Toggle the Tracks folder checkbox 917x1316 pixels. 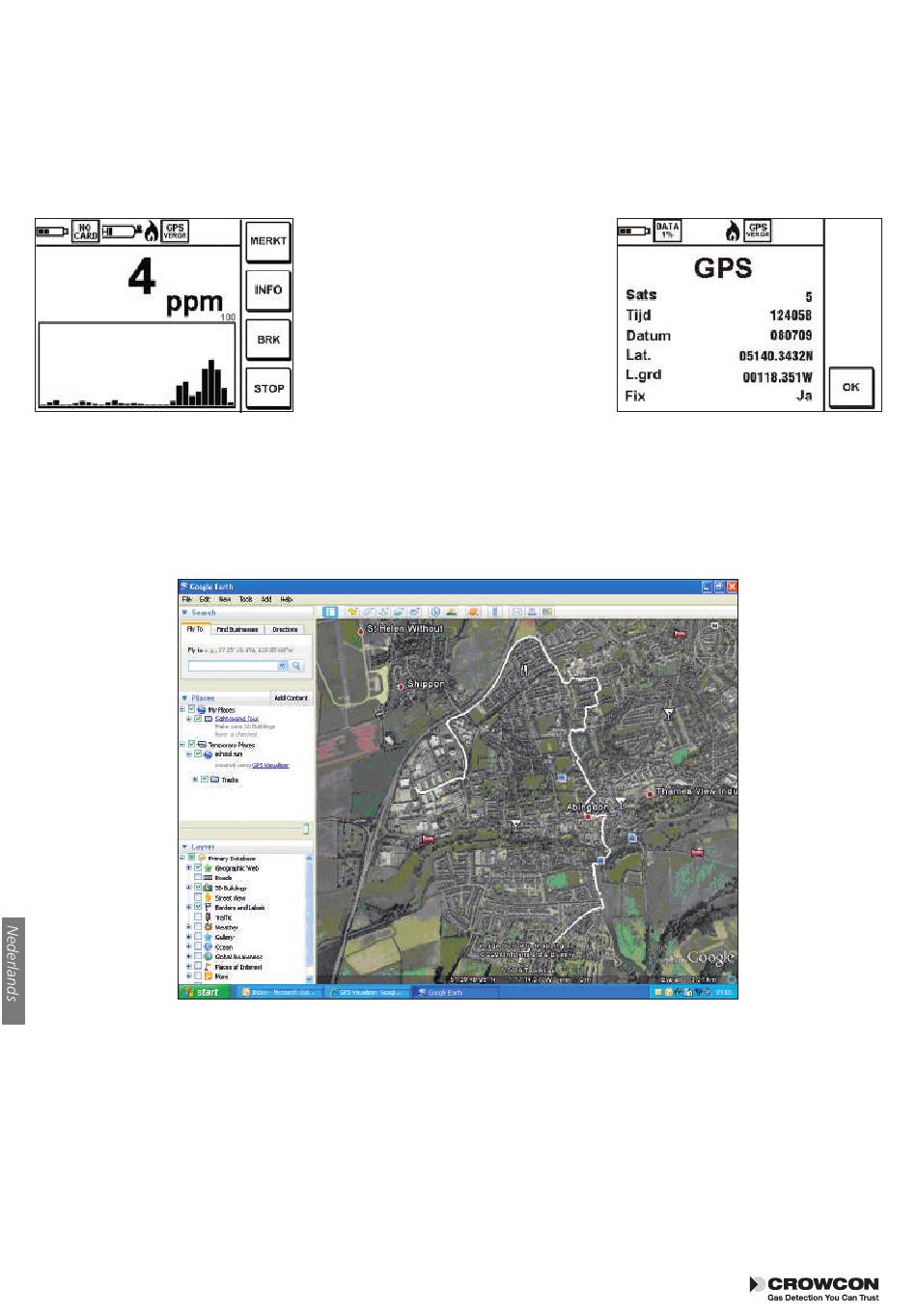click(x=205, y=780)
